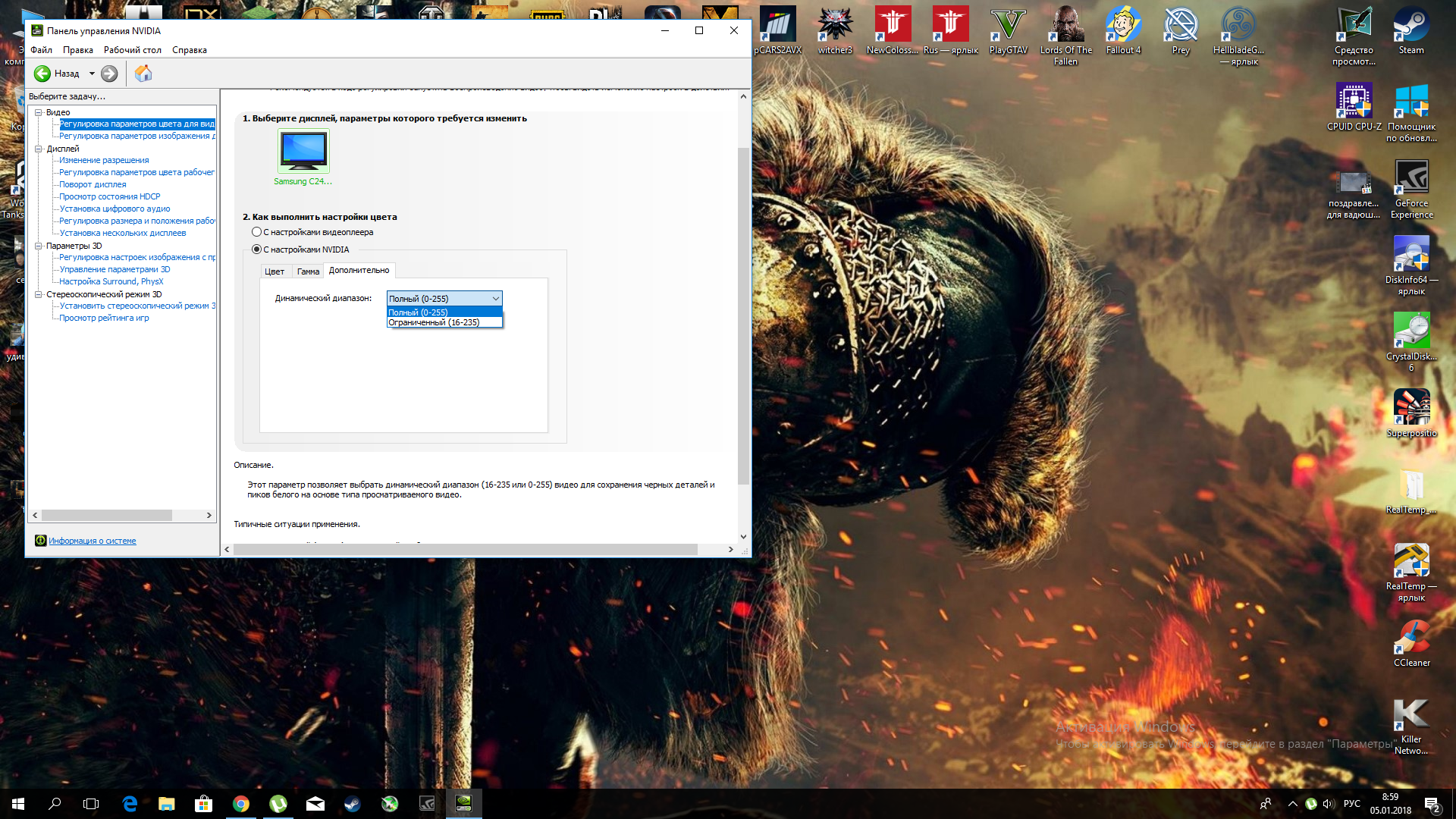Collapse the 'Параметры 3D' tree node

pyautogui.click(x=38, y=246)
